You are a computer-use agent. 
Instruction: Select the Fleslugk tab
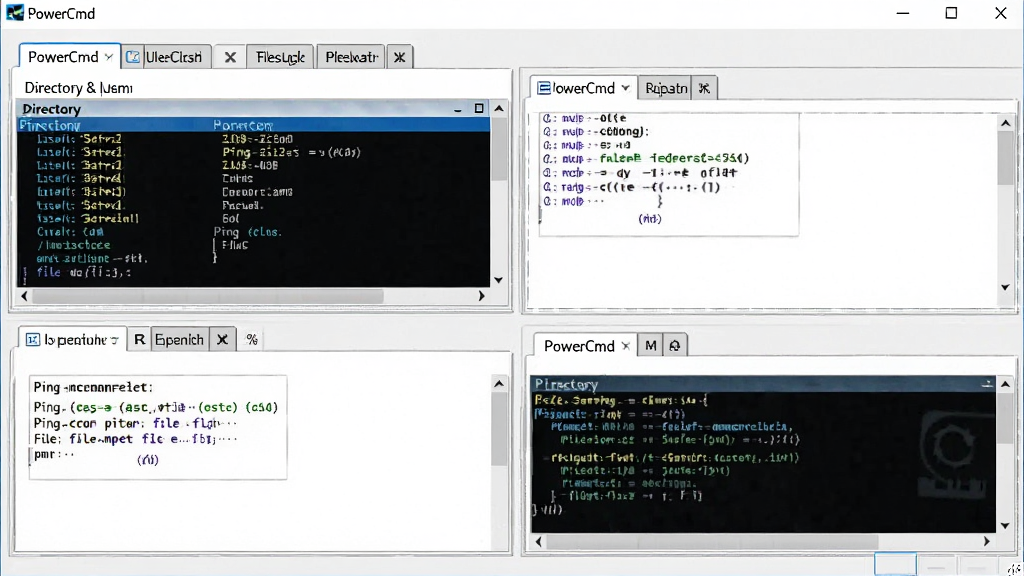tap(280, 57)
